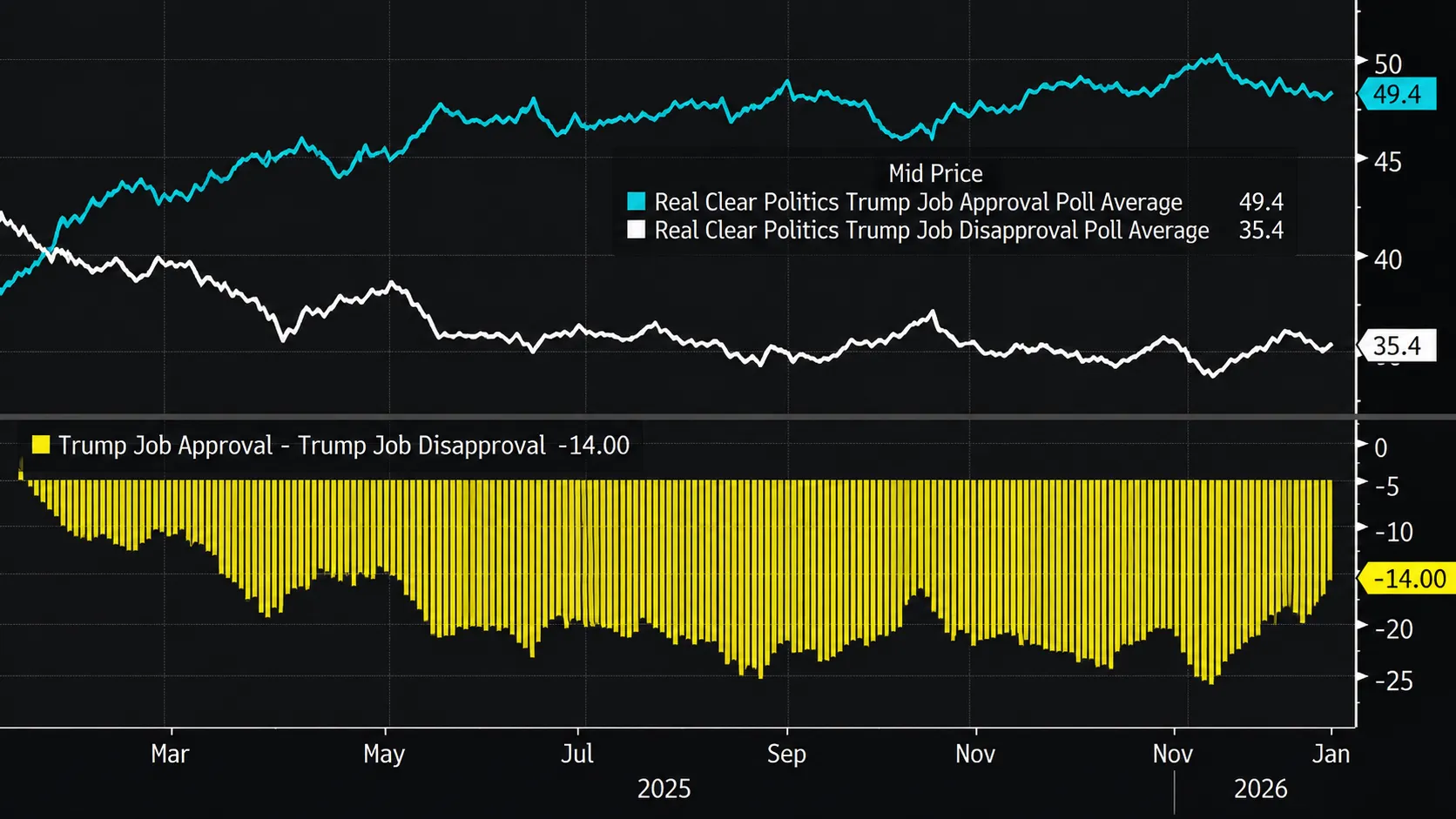Jump to the Mar label on the time axis
1456x819 pixels.
[x=170, y=754]
